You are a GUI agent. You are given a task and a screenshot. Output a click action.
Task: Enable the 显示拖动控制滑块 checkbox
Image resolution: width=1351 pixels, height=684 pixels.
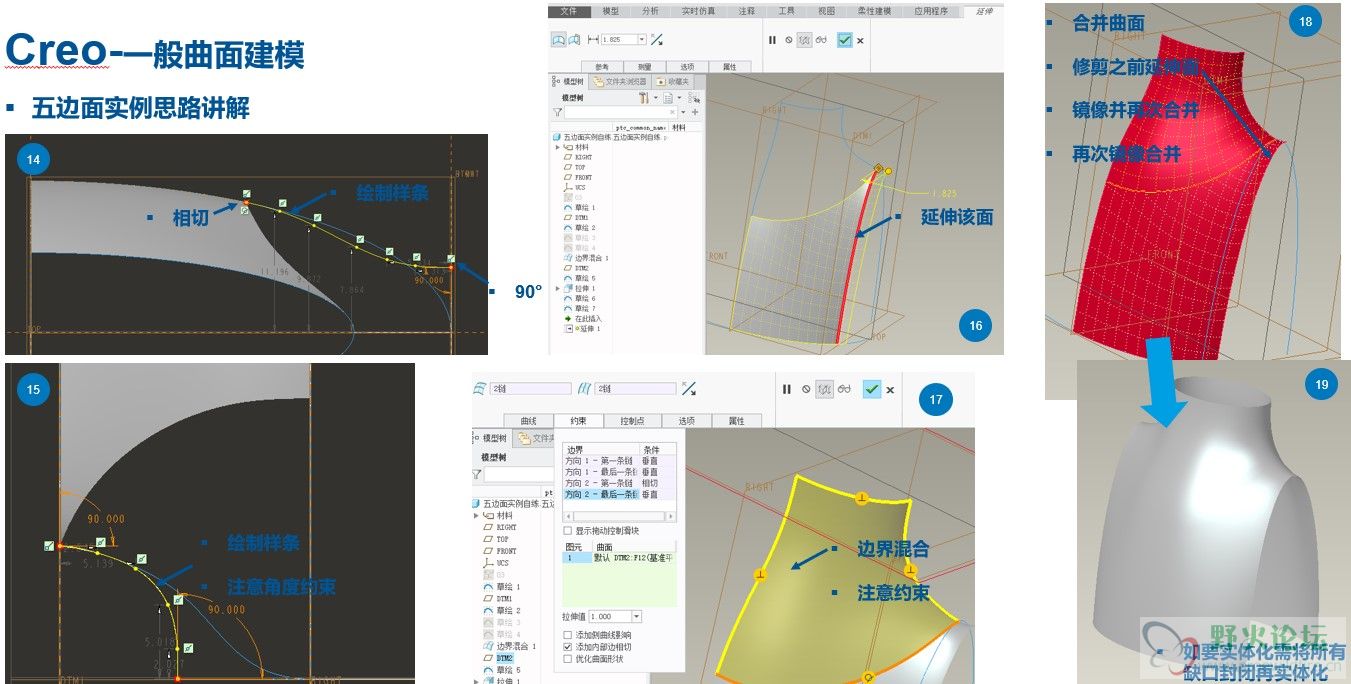point(568,530)
